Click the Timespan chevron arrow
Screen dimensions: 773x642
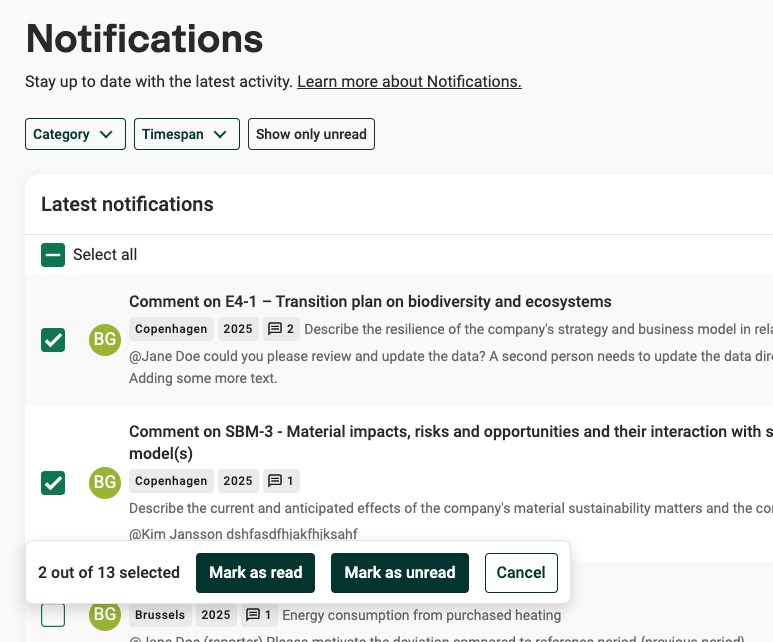tap(220, 134)
